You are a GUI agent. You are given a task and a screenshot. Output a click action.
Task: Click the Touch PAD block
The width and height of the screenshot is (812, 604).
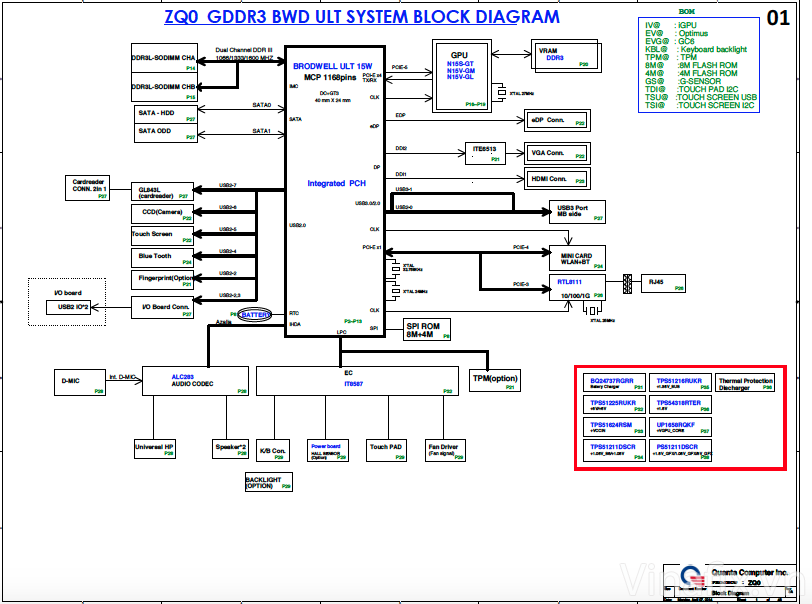[x=386, y=449]
